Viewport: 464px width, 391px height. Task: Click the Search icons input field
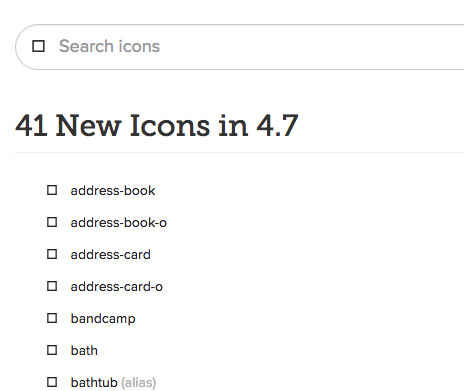(x=240, y=47)
